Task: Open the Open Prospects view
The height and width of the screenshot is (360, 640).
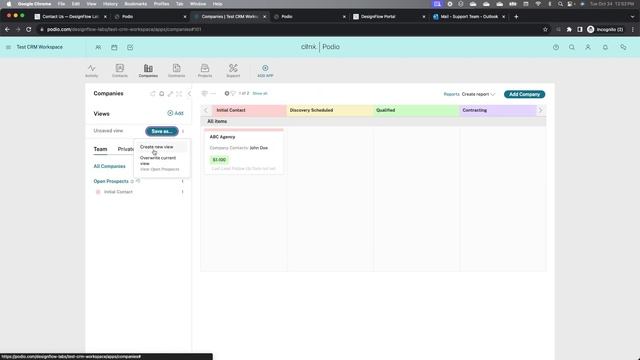Action: point(111,181)
